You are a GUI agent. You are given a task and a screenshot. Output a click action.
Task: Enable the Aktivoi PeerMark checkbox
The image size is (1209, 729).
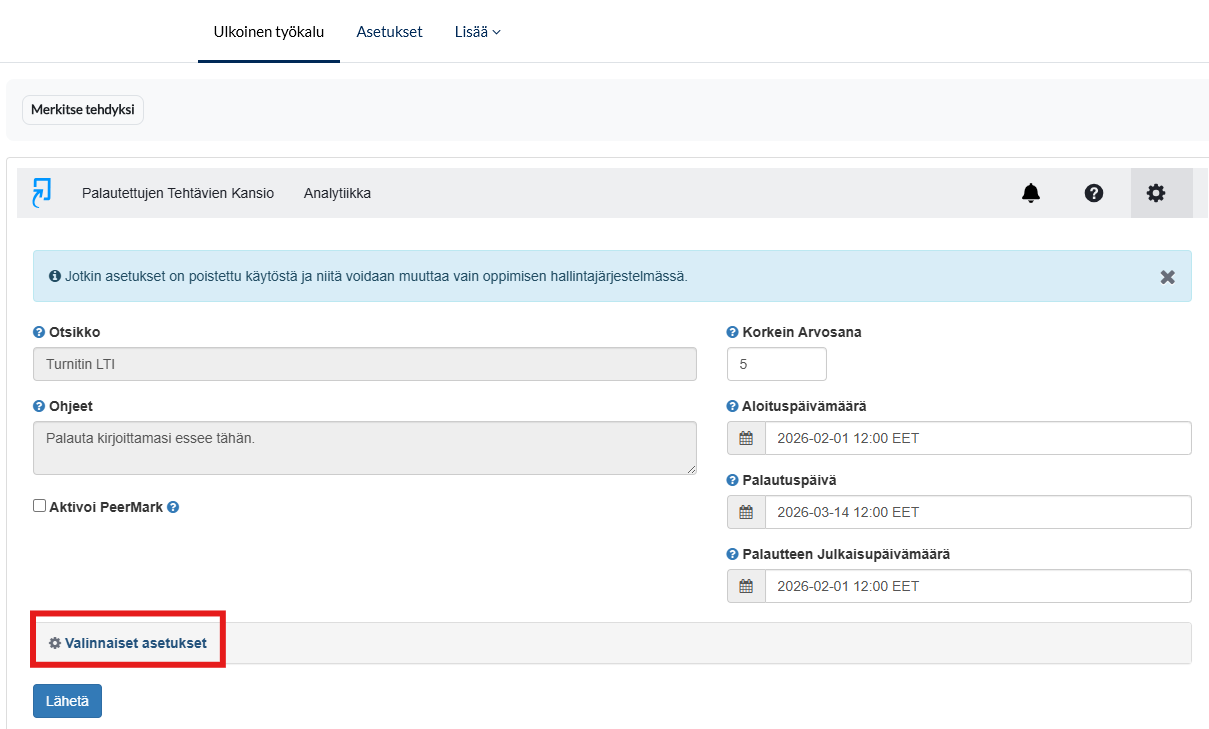40,507
